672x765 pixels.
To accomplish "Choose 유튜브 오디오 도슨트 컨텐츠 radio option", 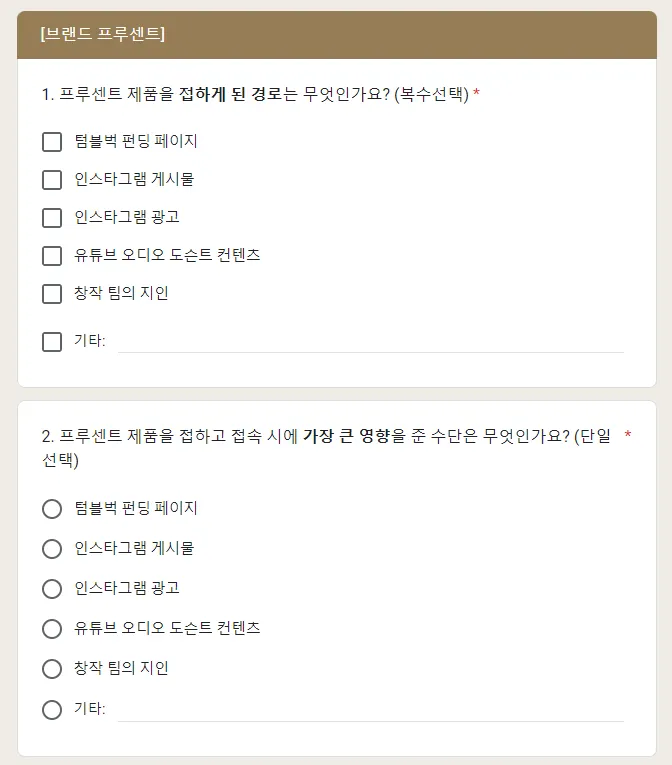I will tap(52, 629).
